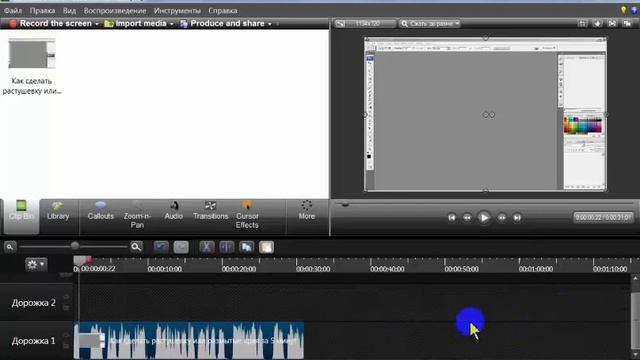
Task: Detach the preview window icon
Action: (627, 24)
